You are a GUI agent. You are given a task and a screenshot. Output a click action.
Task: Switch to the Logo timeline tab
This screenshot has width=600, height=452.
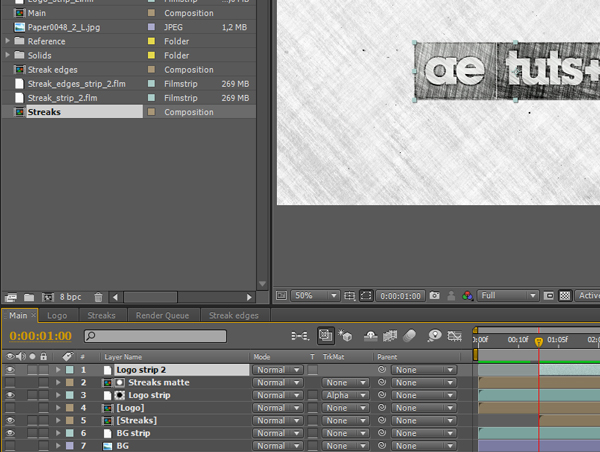[x=57, y=316]
